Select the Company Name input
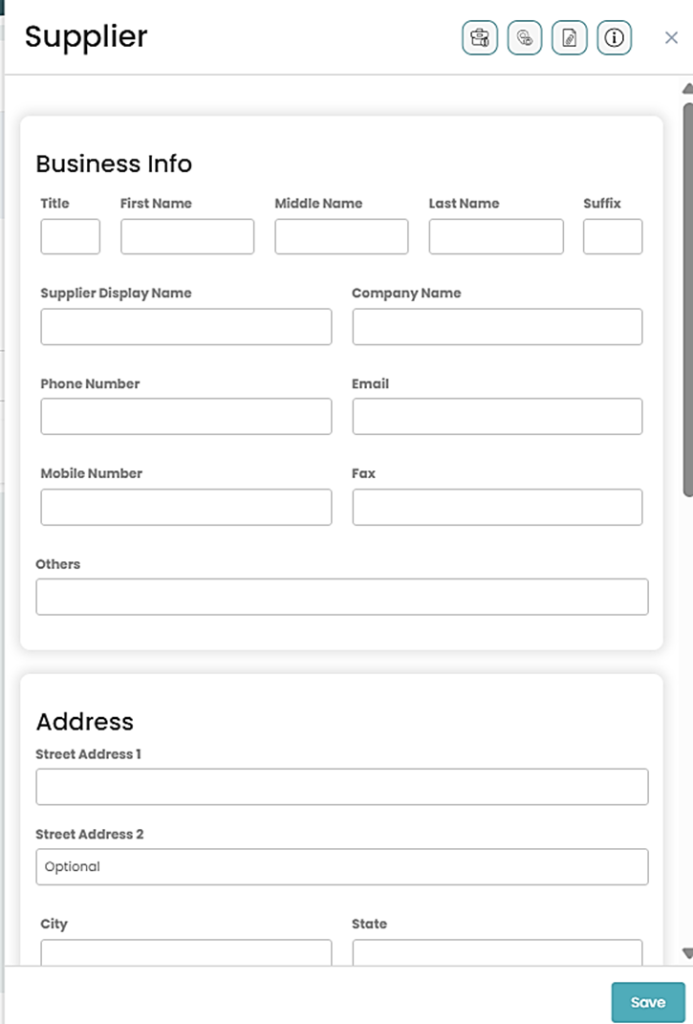The width and height of the screenshot is (693, 1024). 497,327
